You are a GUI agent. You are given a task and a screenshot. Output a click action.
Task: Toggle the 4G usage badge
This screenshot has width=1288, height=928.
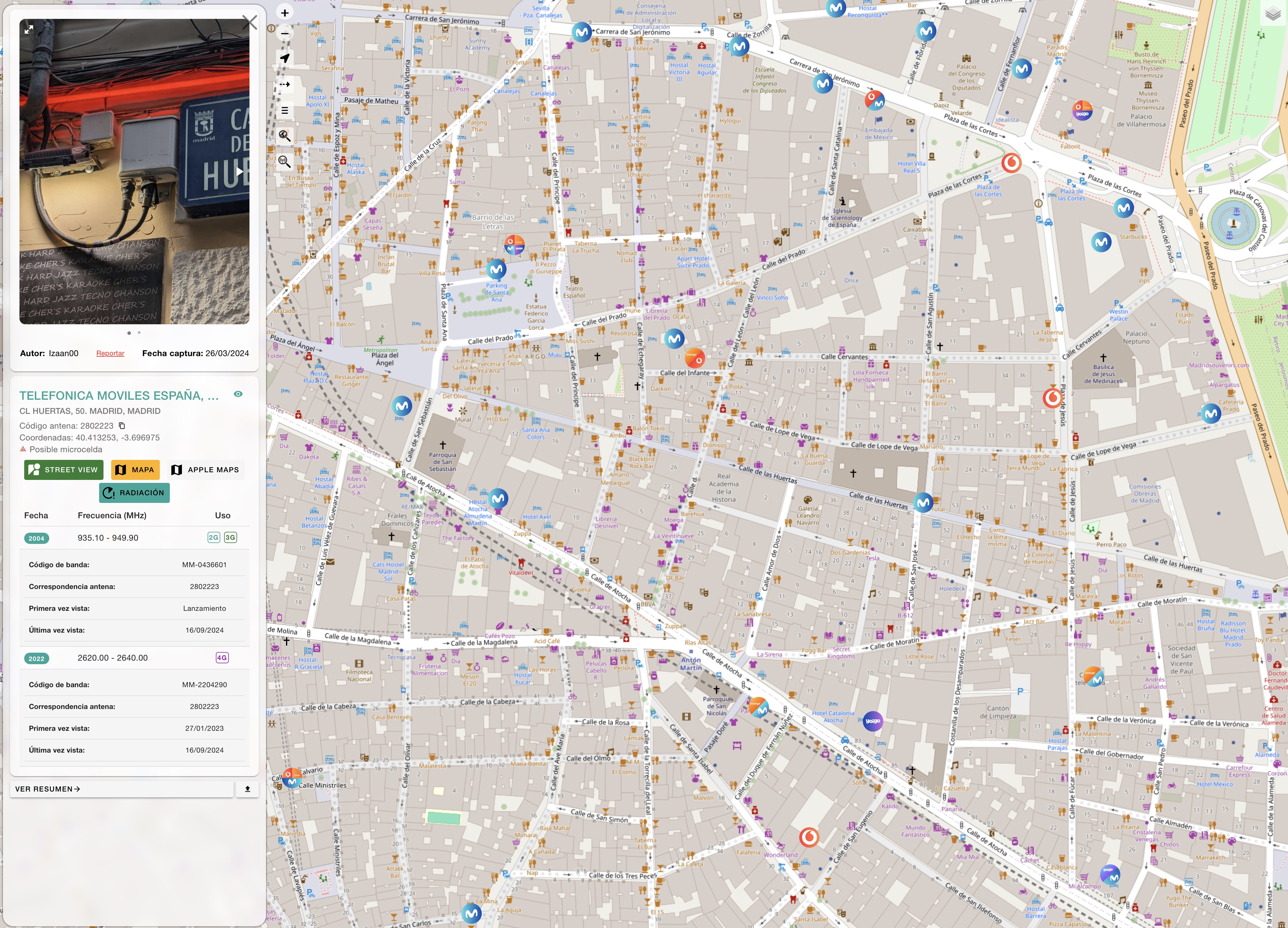pyautogui.click(x=222, y=657)
